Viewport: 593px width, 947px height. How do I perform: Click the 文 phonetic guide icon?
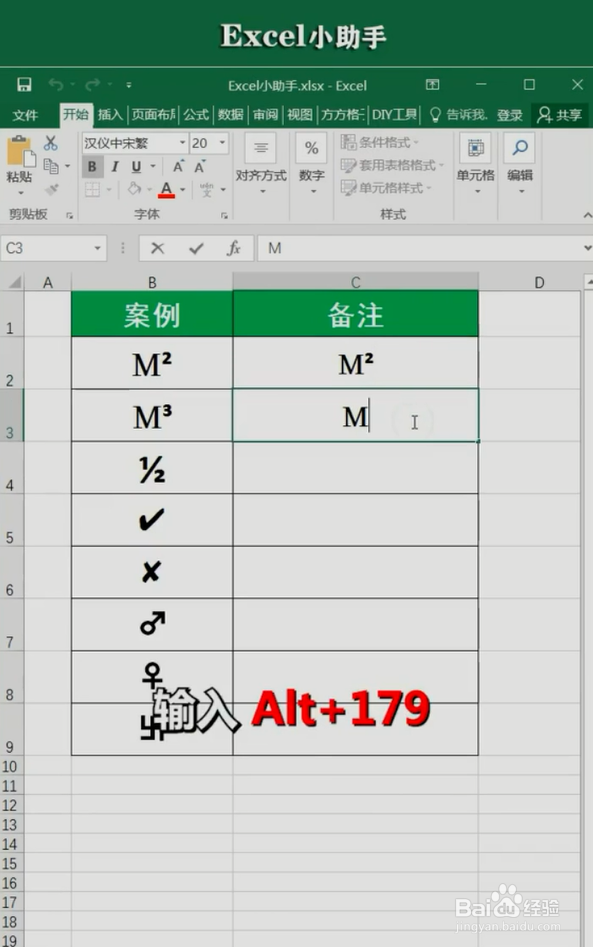pos(207,190)
